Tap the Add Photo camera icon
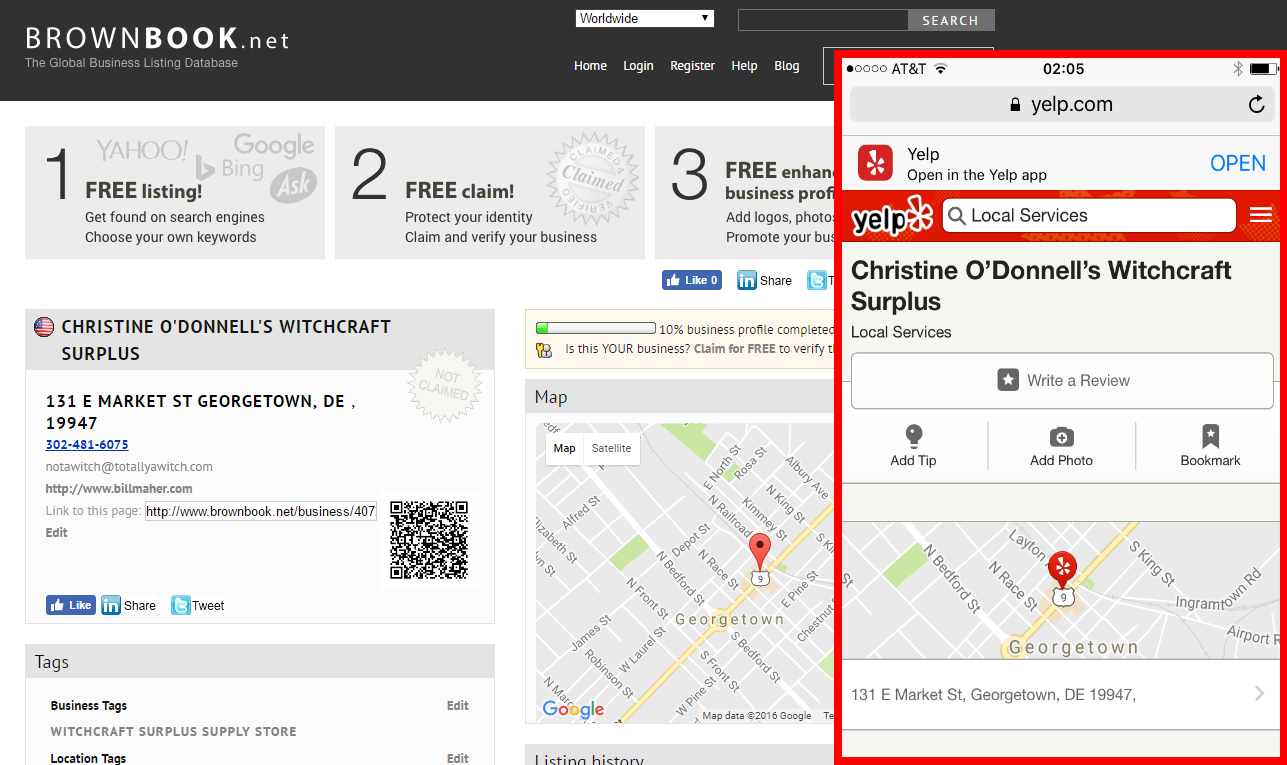1287x765 pixels. [1061, 437]
